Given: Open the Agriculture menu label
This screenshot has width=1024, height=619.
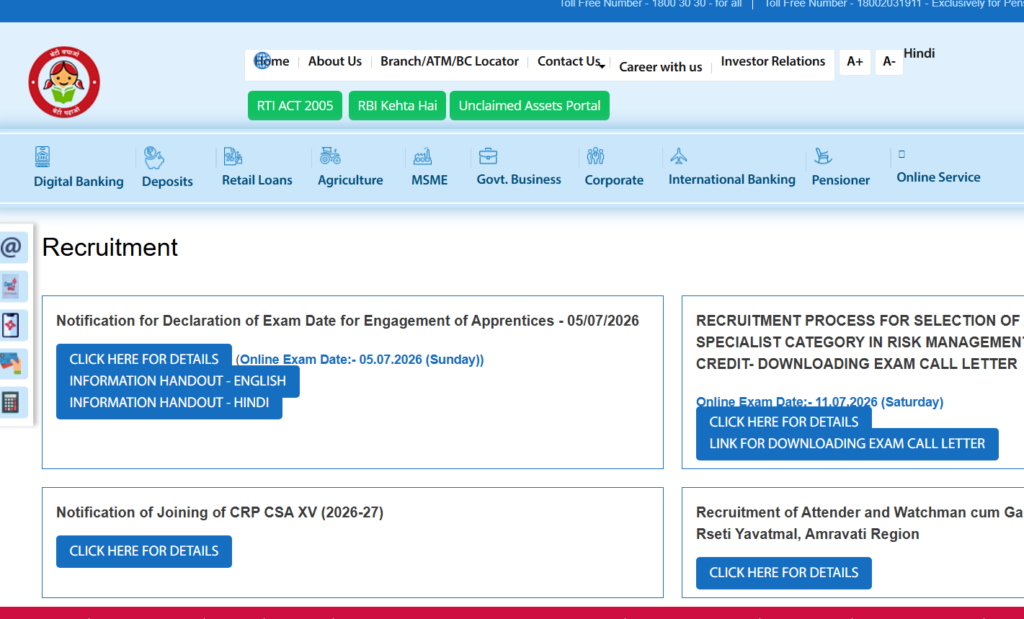Looking at the screenshot, I should 350,180.
